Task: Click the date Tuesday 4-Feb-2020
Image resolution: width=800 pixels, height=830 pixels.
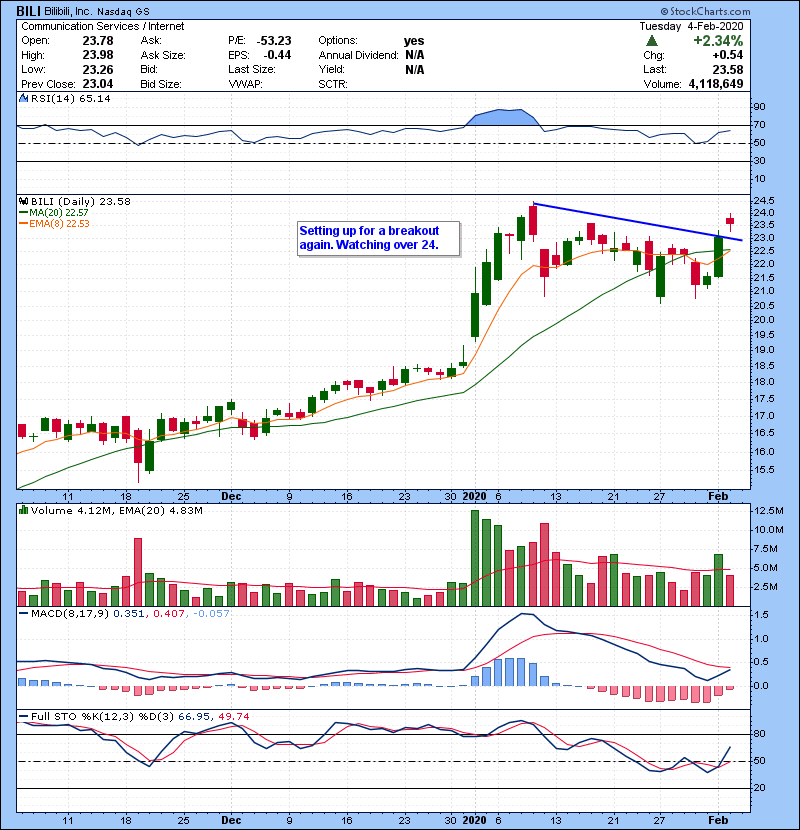Action: pos(691,26)
